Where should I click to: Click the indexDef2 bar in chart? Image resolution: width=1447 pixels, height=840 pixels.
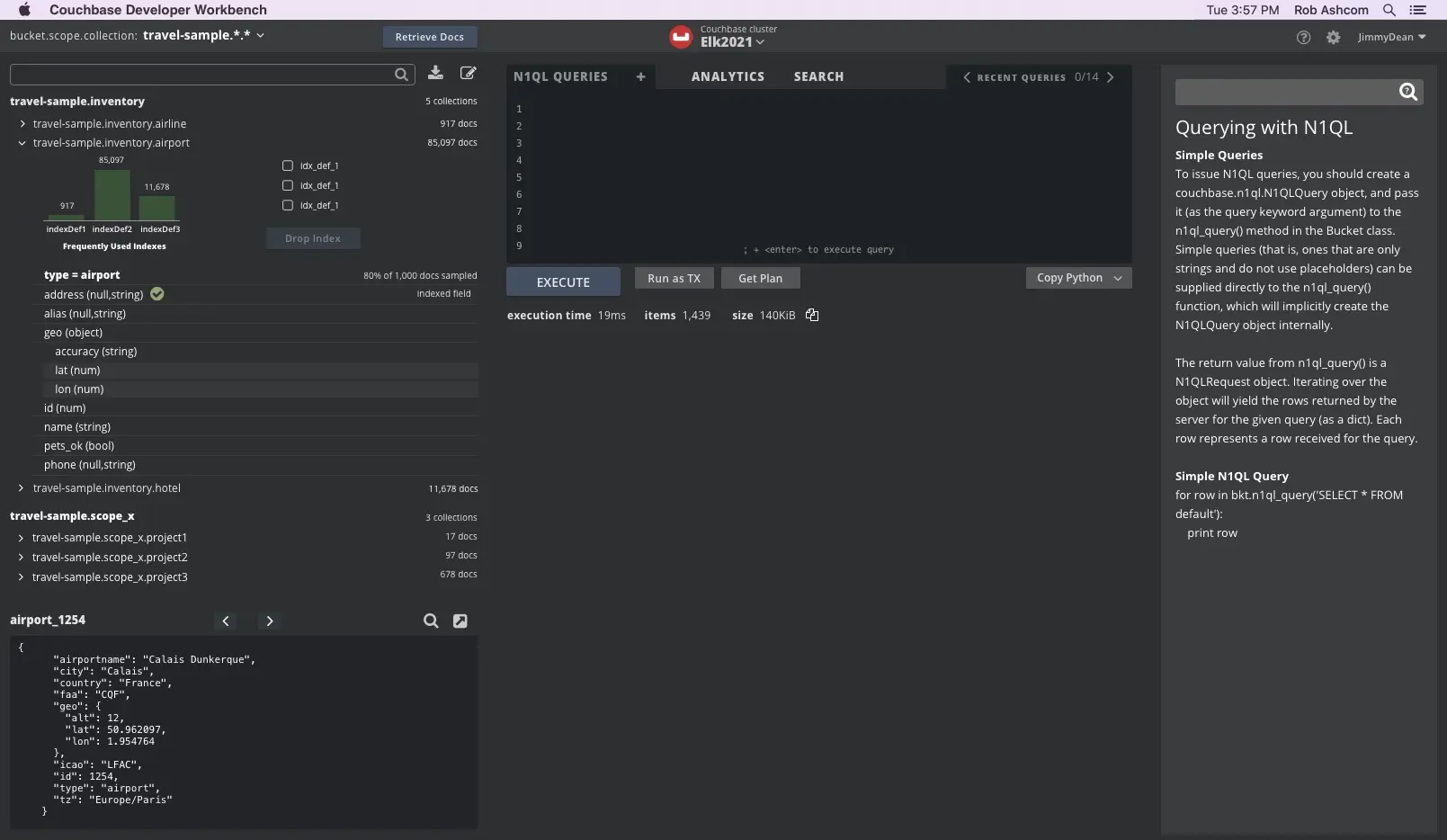pyautogui.click(x=112, y=194)
